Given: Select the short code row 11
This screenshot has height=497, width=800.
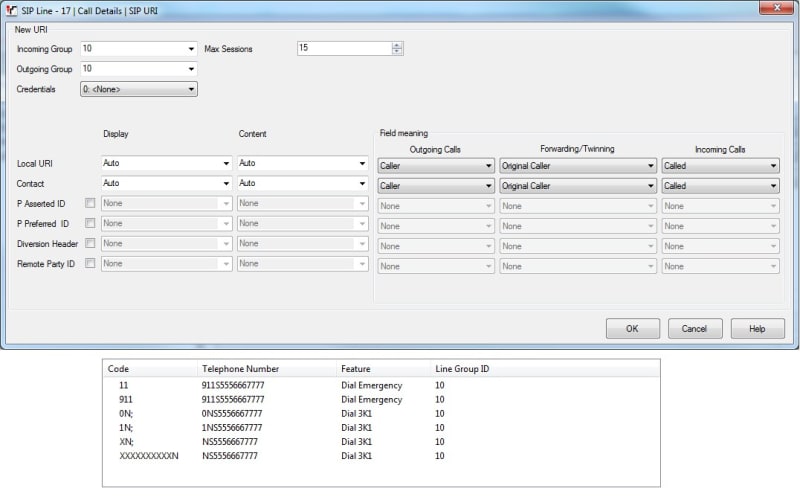Looking at the screenshot, I should click(x=381, y=385).
